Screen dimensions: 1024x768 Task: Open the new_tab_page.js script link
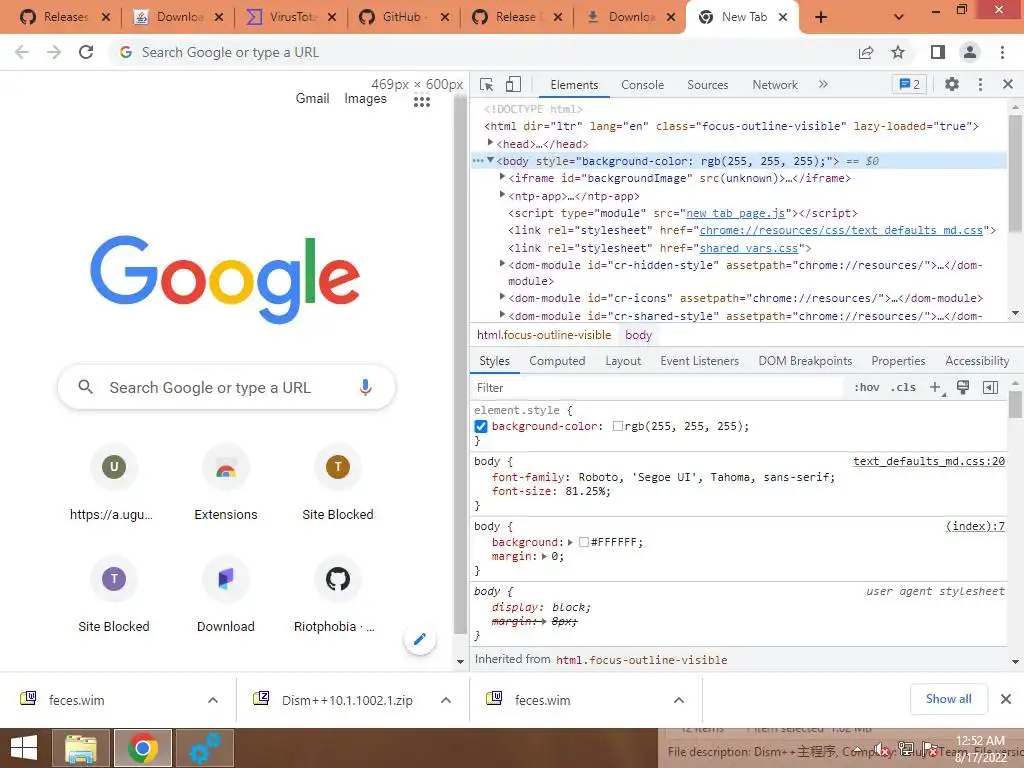point(735,214)
